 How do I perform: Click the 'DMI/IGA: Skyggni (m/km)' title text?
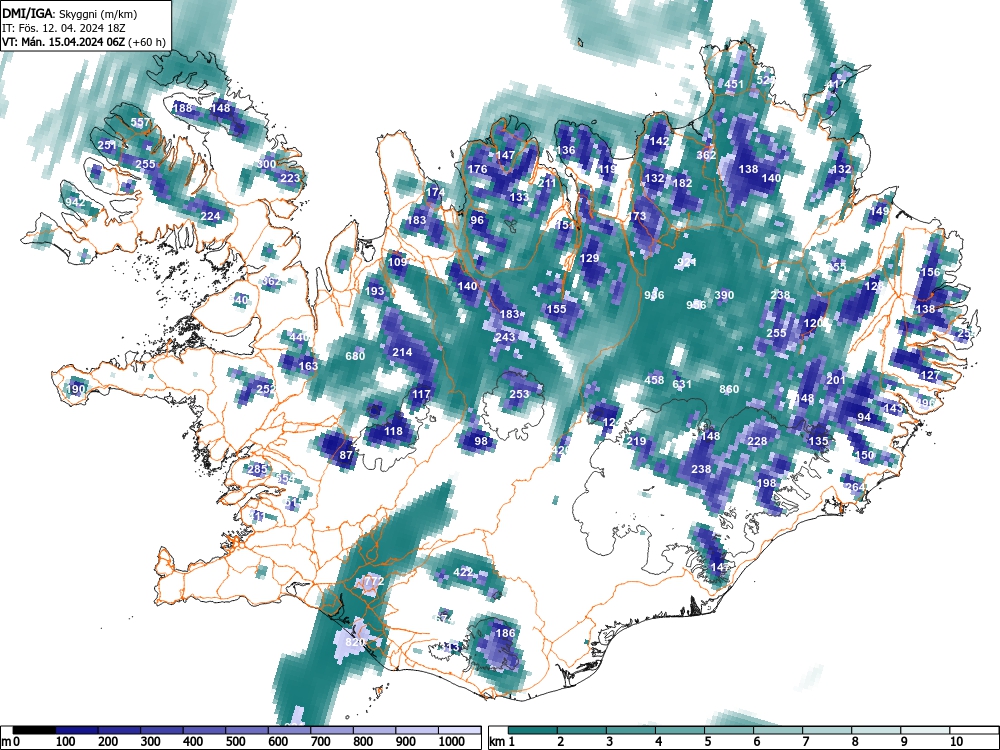(70, 13)
